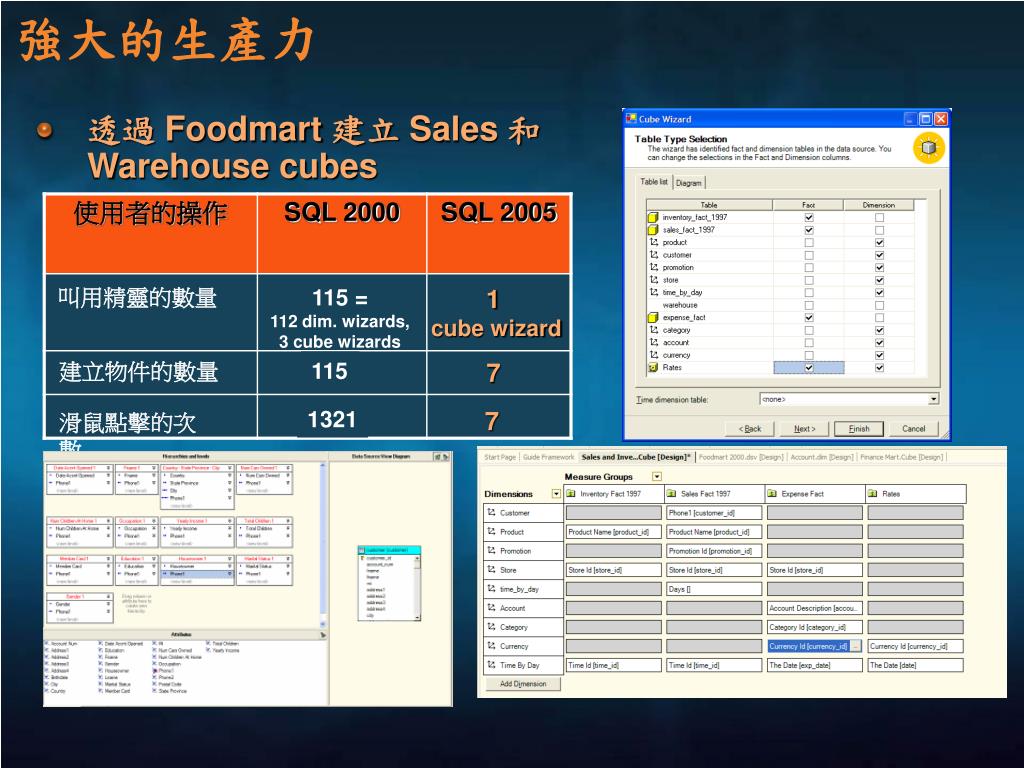This screenshot has width=1024, height=768.
Task: Switch to the Table list tab
Action: coord(654,182)
